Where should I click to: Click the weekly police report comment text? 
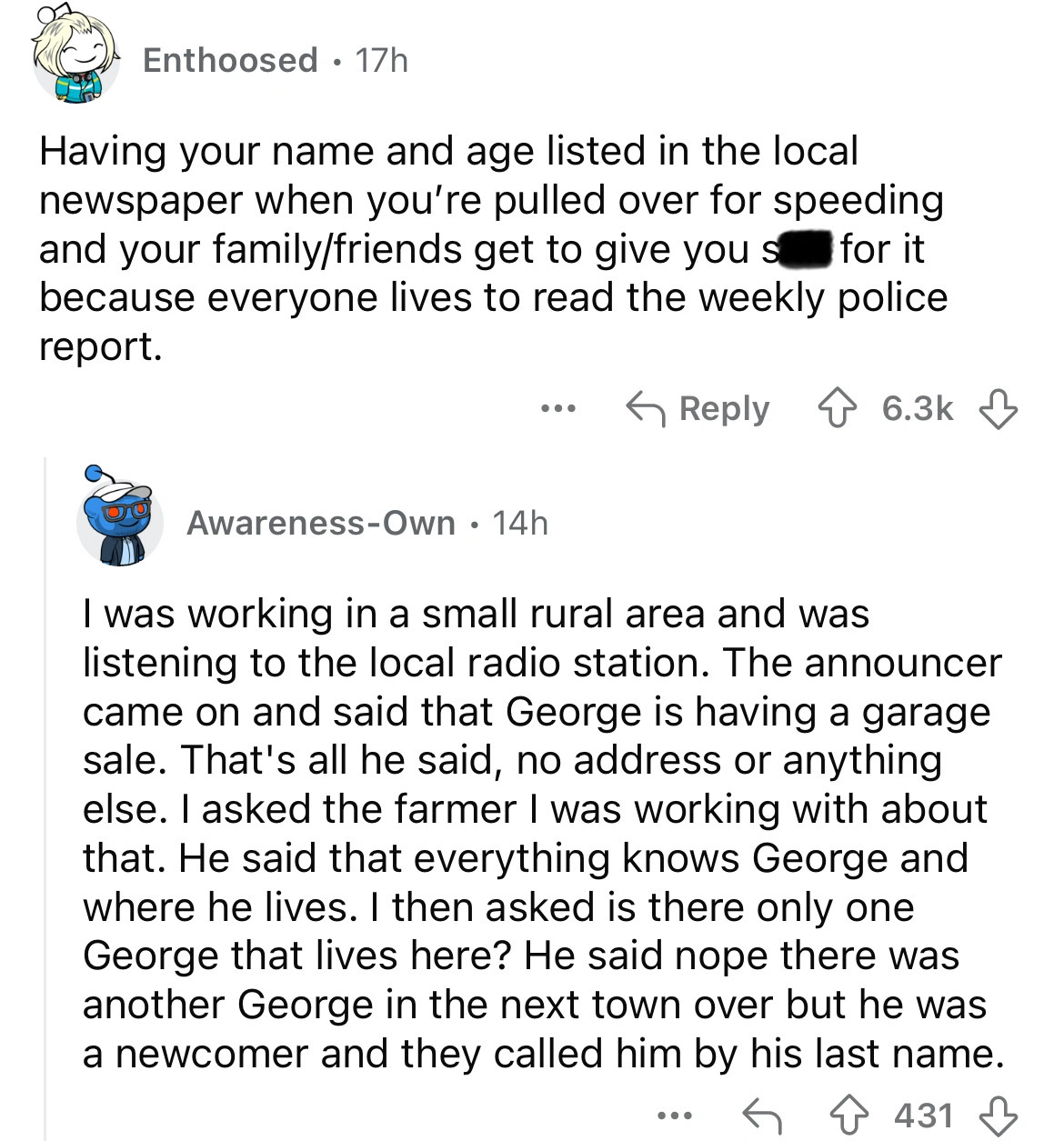[491, 248]
